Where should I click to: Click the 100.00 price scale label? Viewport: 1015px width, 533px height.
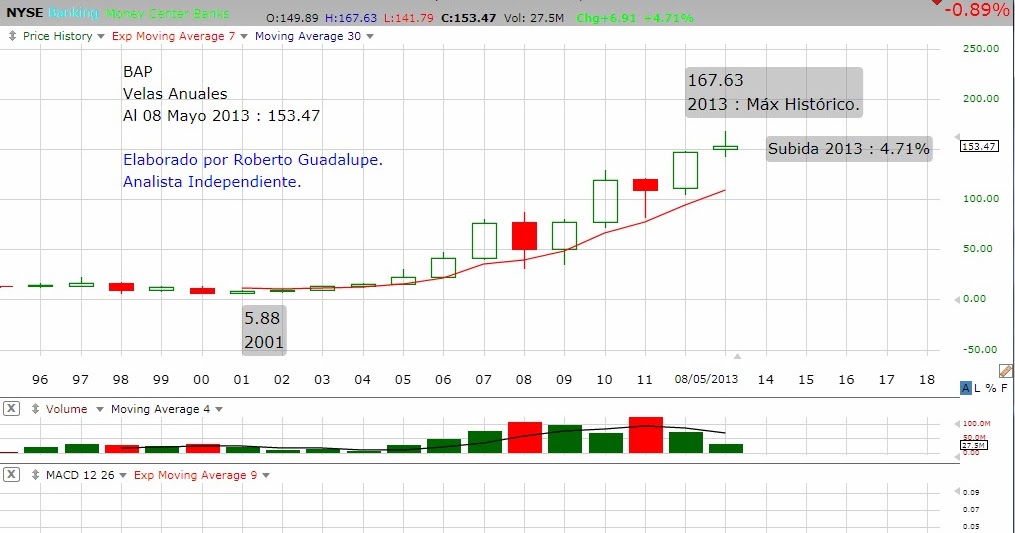coord(981,199)
